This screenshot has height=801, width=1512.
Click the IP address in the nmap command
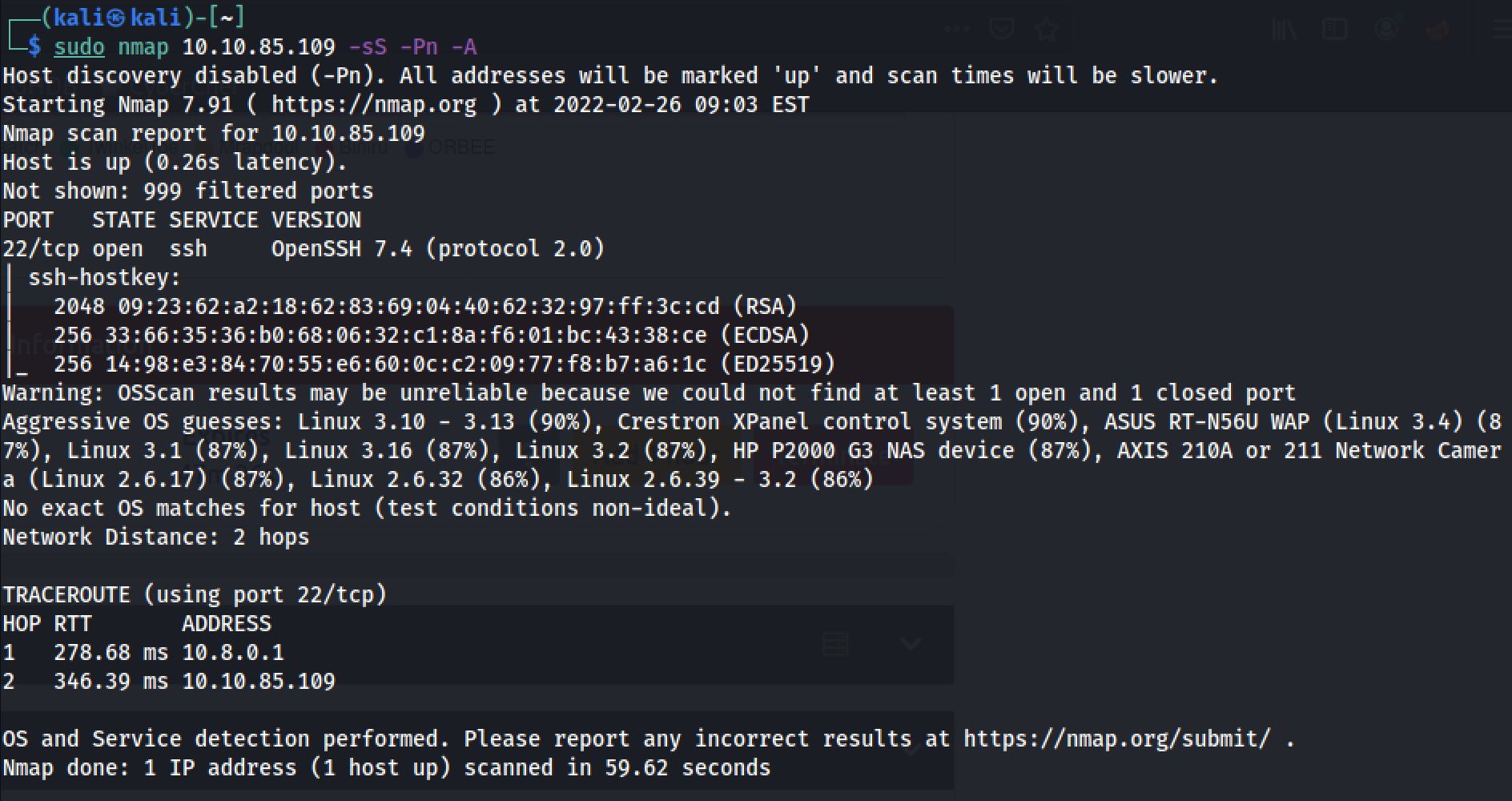click(x=259, y=47)
